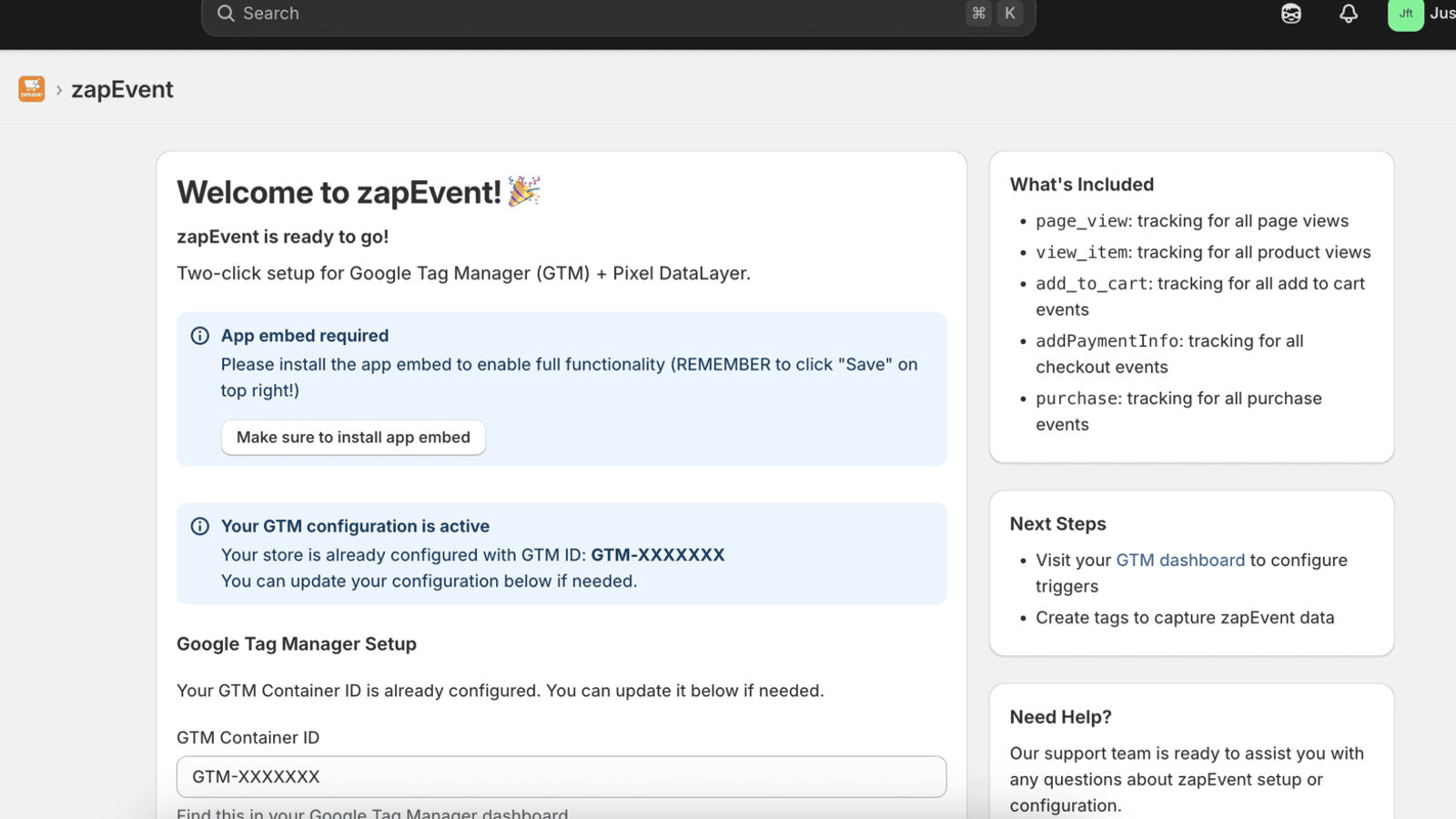Image resolution: width=1456 pixels, height=819 pixels.
Task: Click the zapEvent app logo icon
Action: click(32, 89)
